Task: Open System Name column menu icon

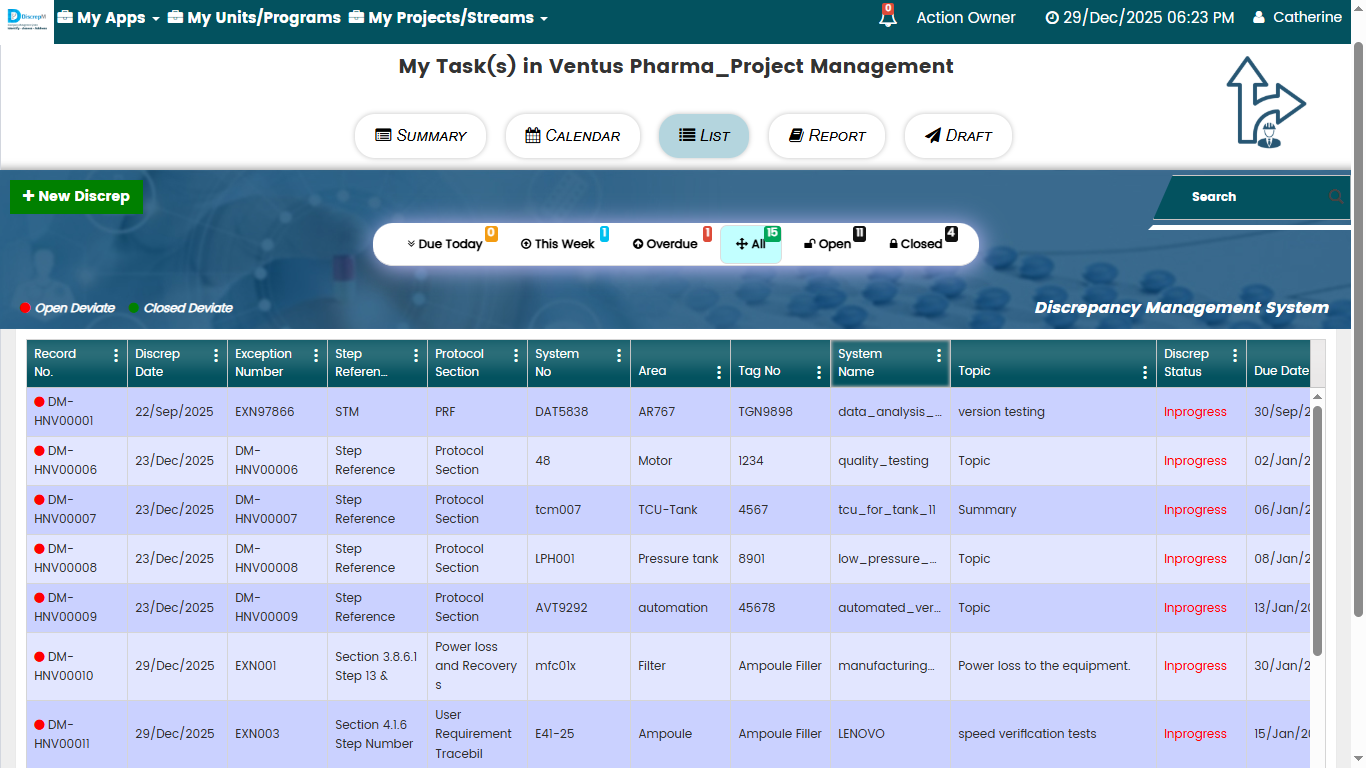Action: pos(938,355)
